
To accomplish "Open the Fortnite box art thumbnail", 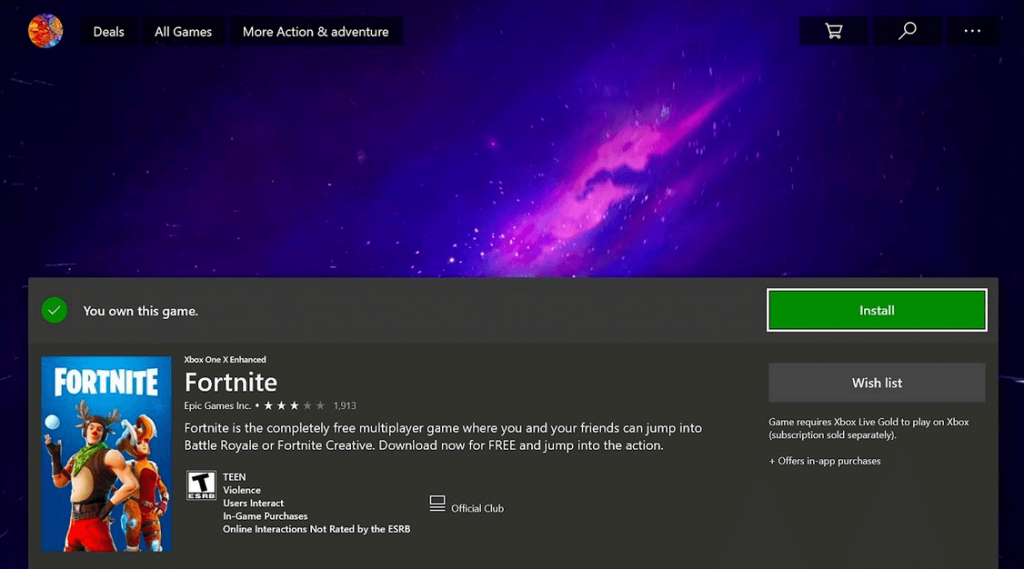I will click(x=106, y=454).
